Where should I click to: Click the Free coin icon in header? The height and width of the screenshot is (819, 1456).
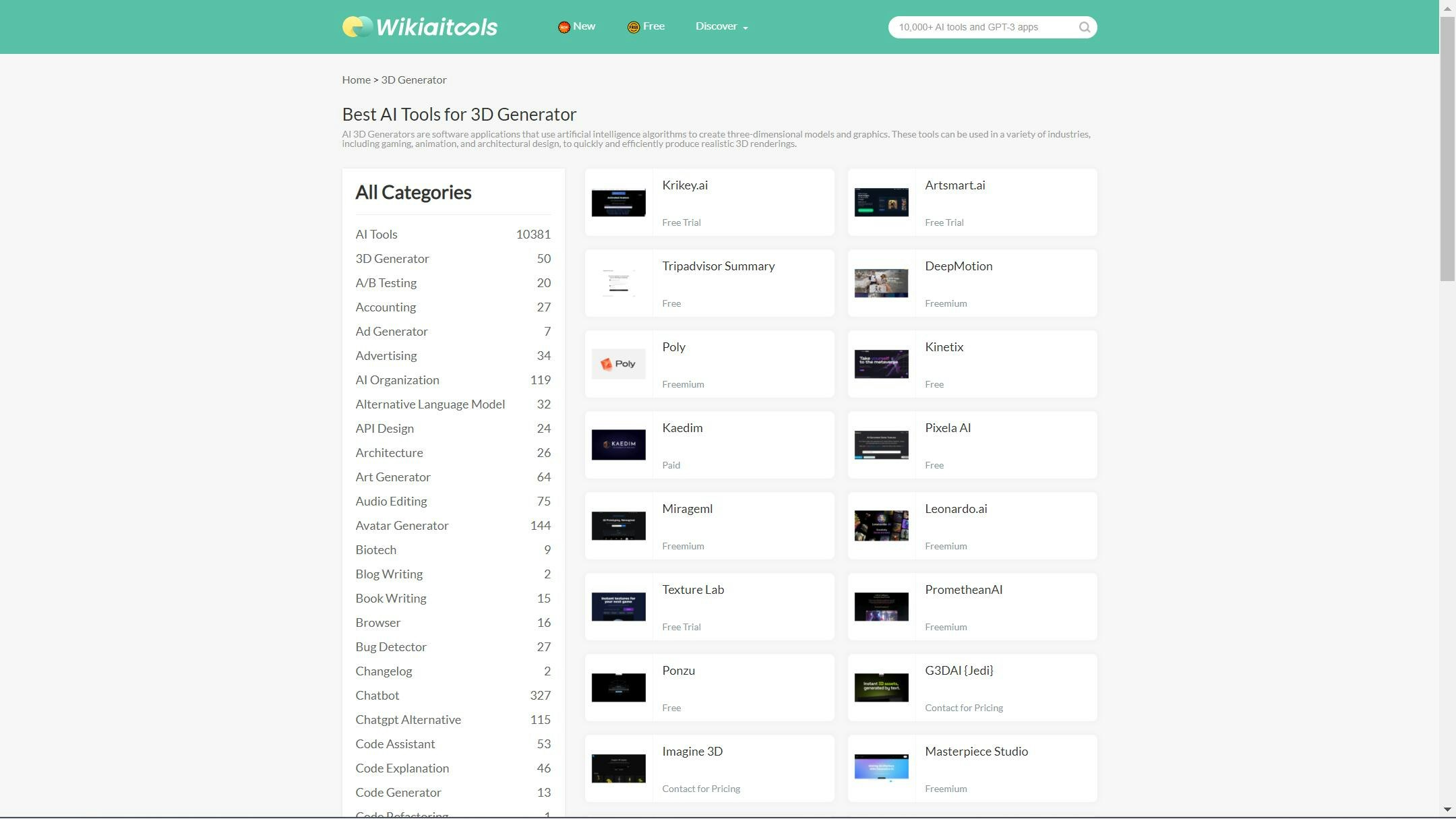tap(633, 27)
